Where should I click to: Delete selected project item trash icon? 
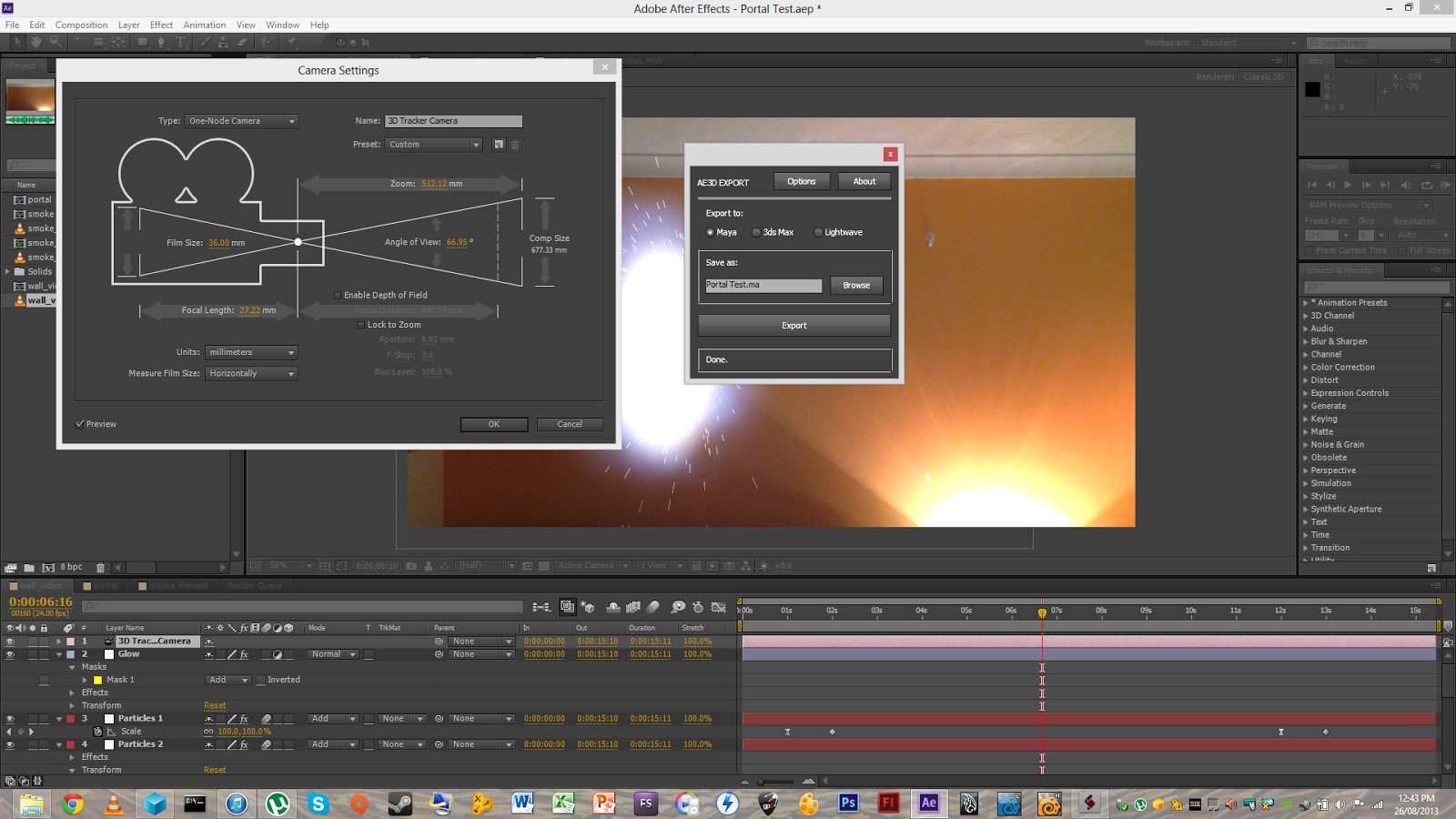point(100,568)
